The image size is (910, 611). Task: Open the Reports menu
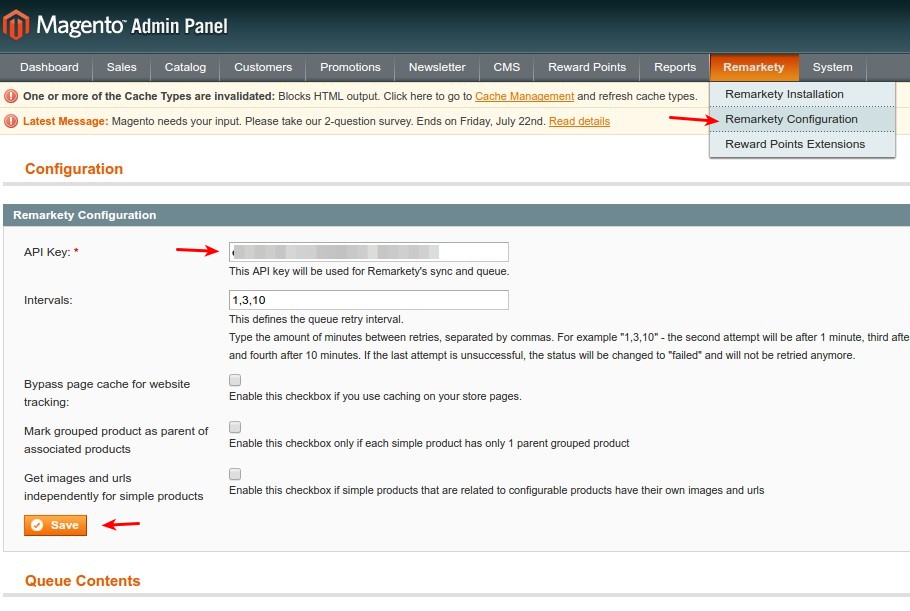(x=675, y=67)
